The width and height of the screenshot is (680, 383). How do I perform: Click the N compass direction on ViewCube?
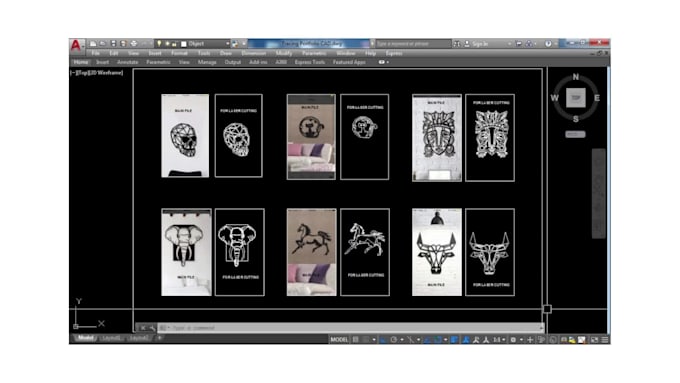[575, 77]
